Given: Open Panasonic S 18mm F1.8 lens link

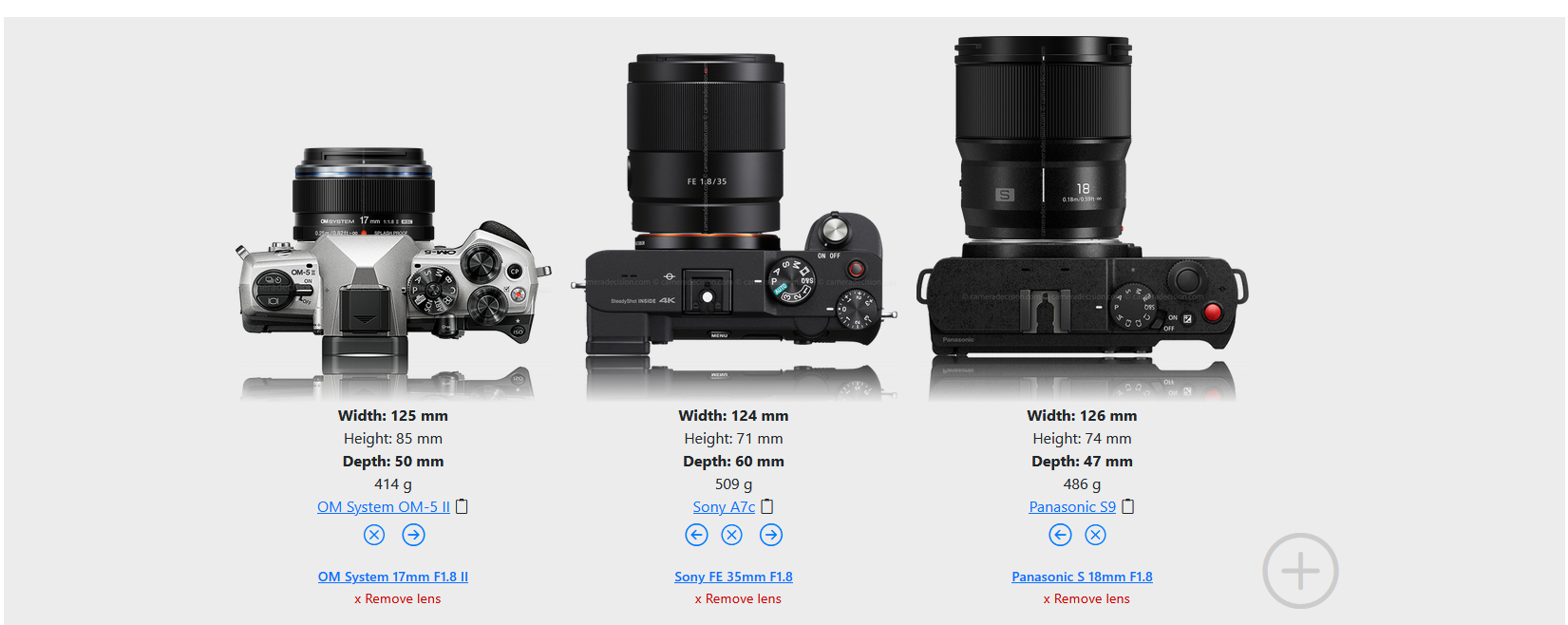Looking at the screenshot, I should pyautogui.click(x=1082, y=577).
